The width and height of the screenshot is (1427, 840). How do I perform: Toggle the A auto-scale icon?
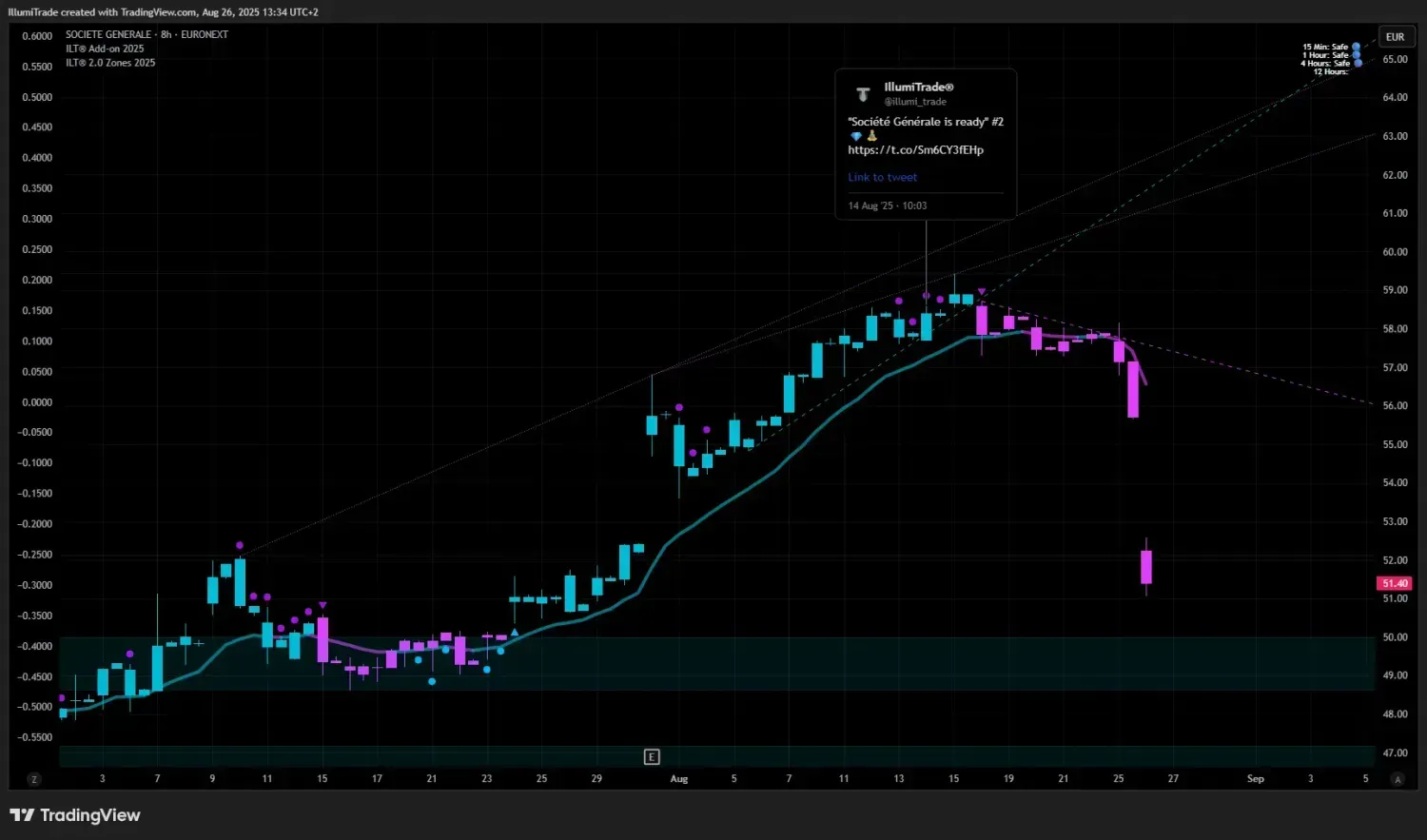[x=1398, y=779]
